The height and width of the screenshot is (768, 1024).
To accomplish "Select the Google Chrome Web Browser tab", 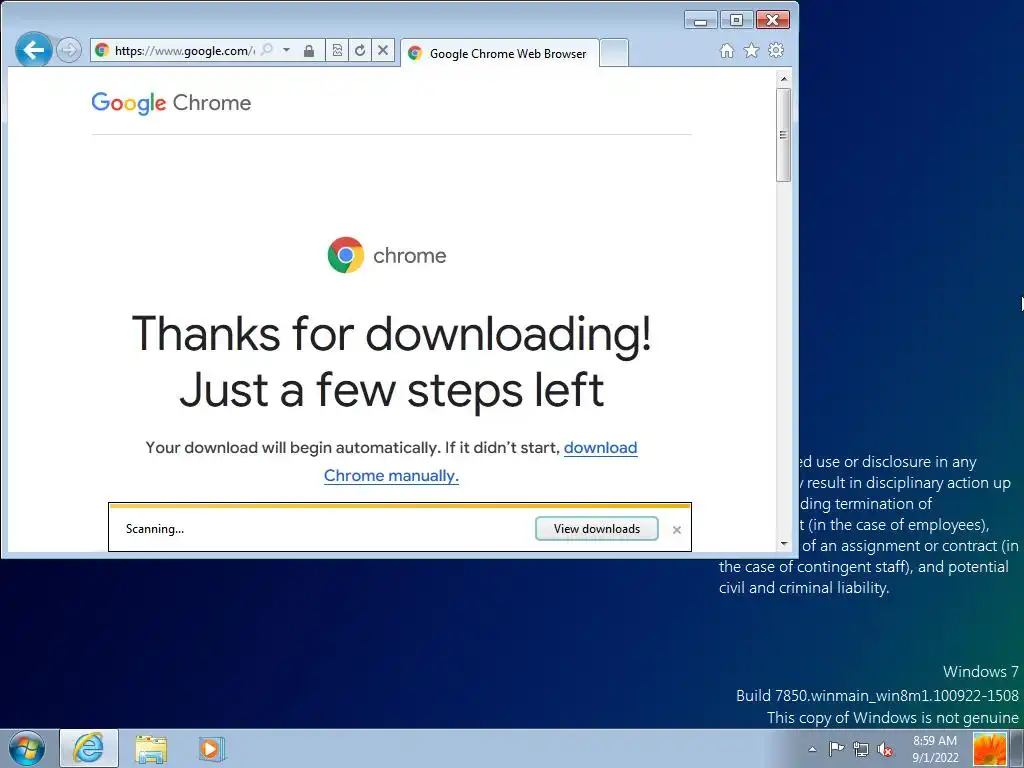I will [500, 54].
